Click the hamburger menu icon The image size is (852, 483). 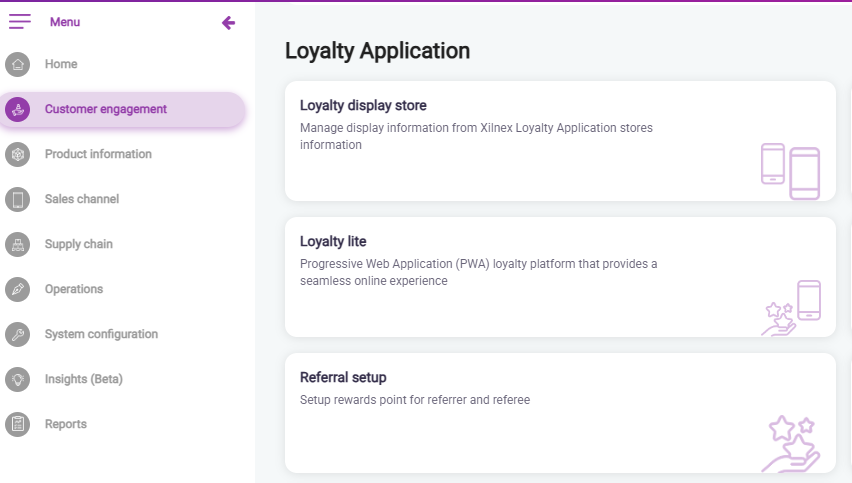[20, 22]
